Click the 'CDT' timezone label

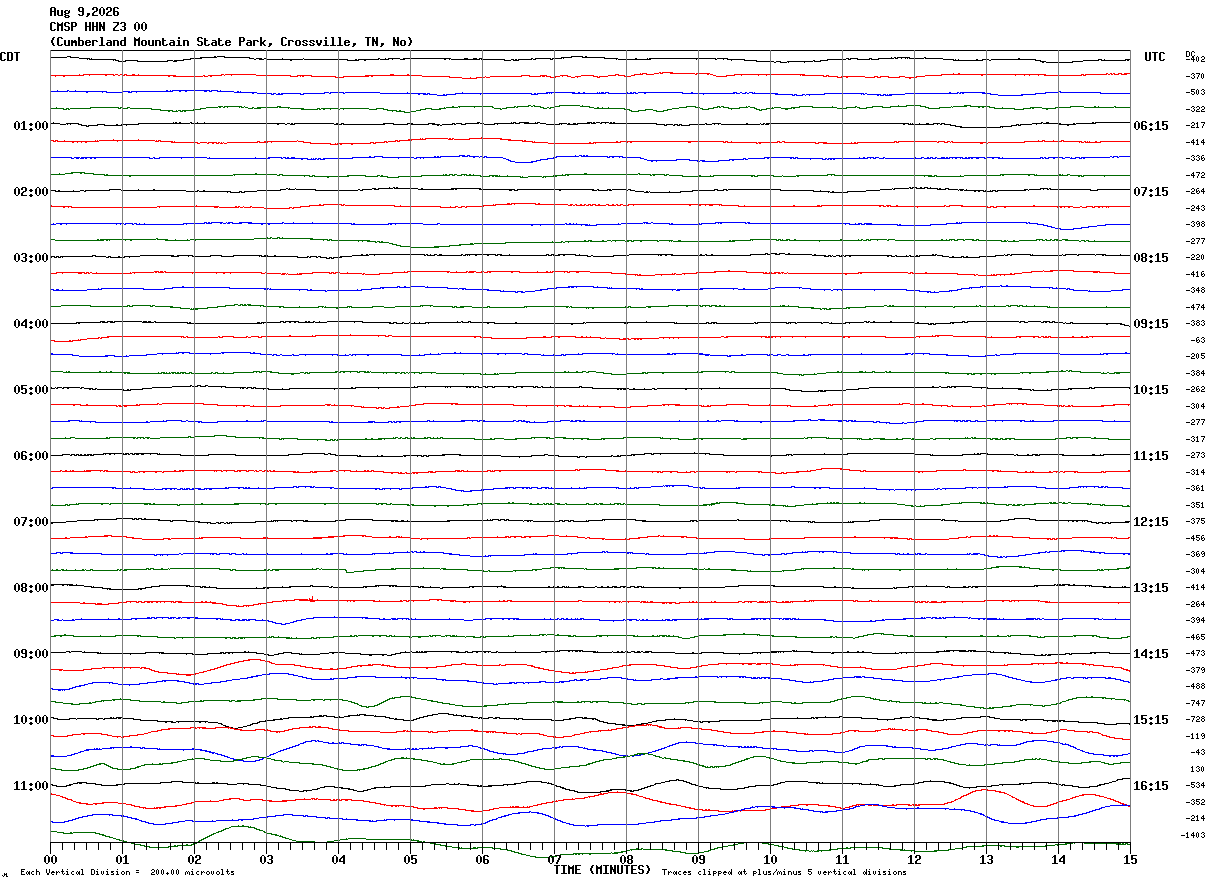[10, 57]
